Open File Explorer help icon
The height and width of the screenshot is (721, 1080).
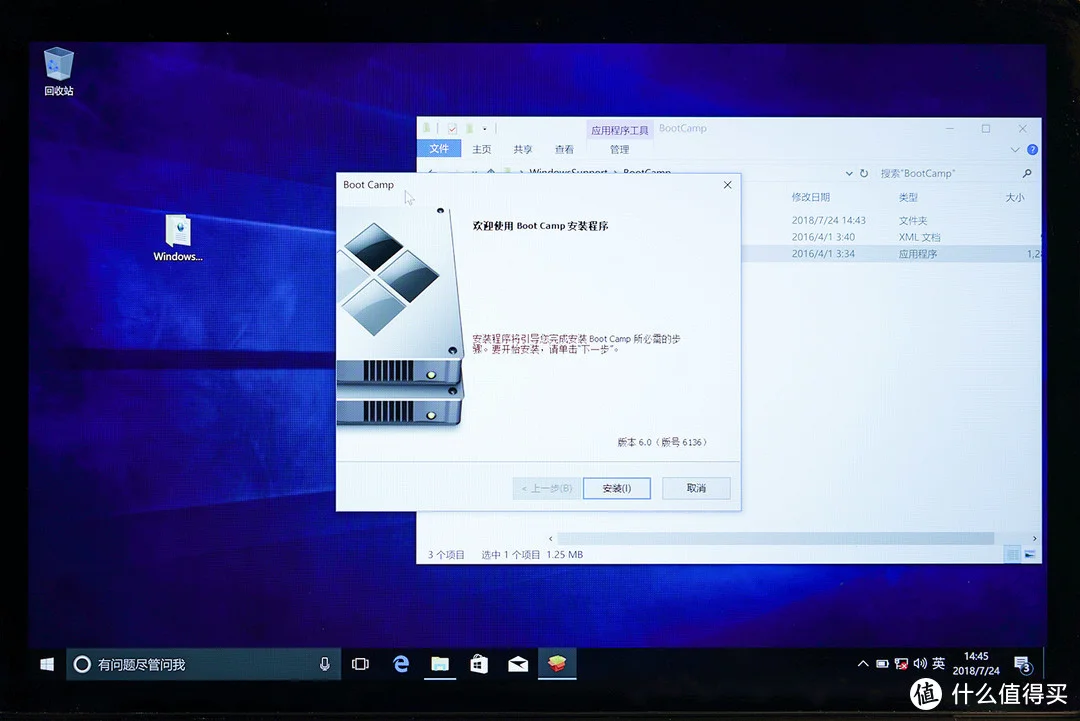[x=1032, y=149]
